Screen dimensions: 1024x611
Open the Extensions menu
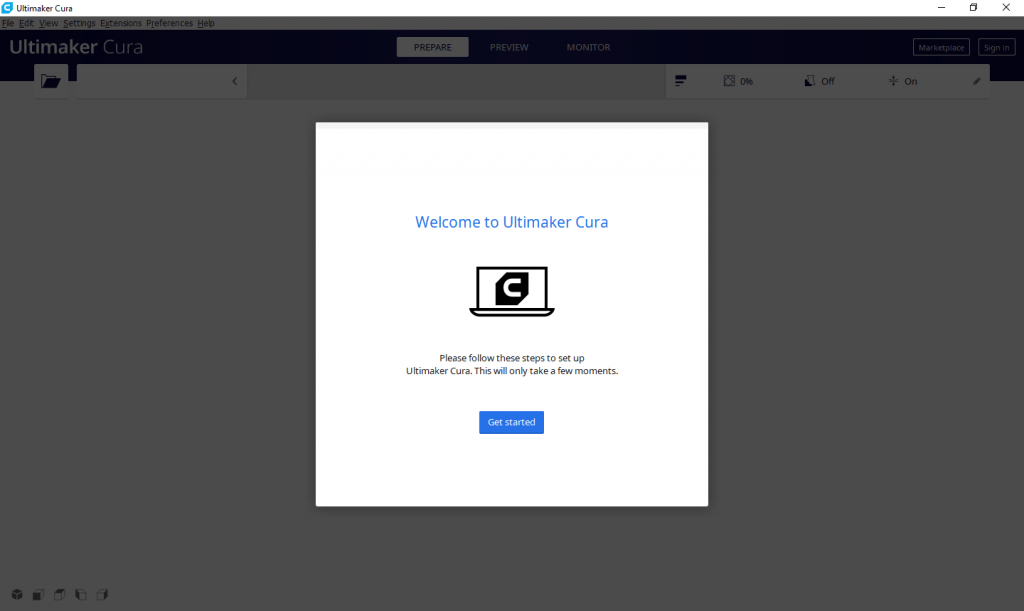[x=121, y=23]
